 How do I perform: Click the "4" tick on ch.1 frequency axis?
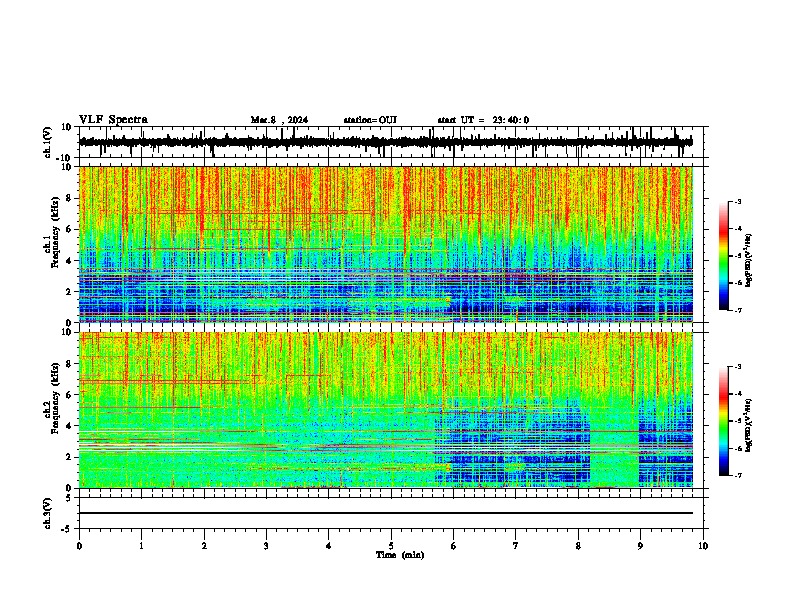point(69,261)
